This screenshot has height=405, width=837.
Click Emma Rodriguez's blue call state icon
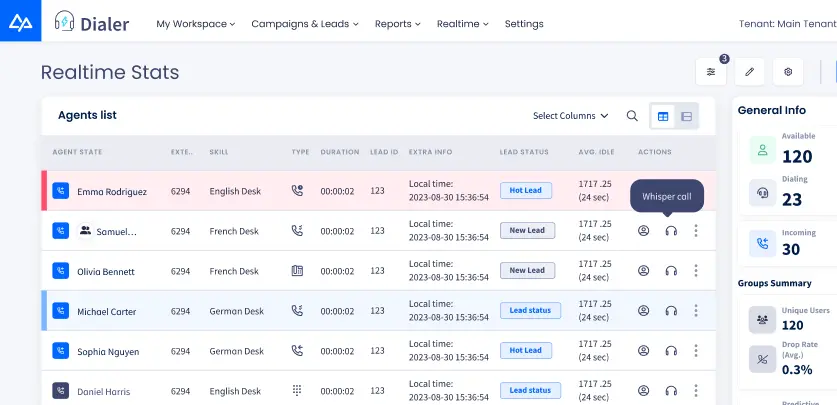coord(61,190)
